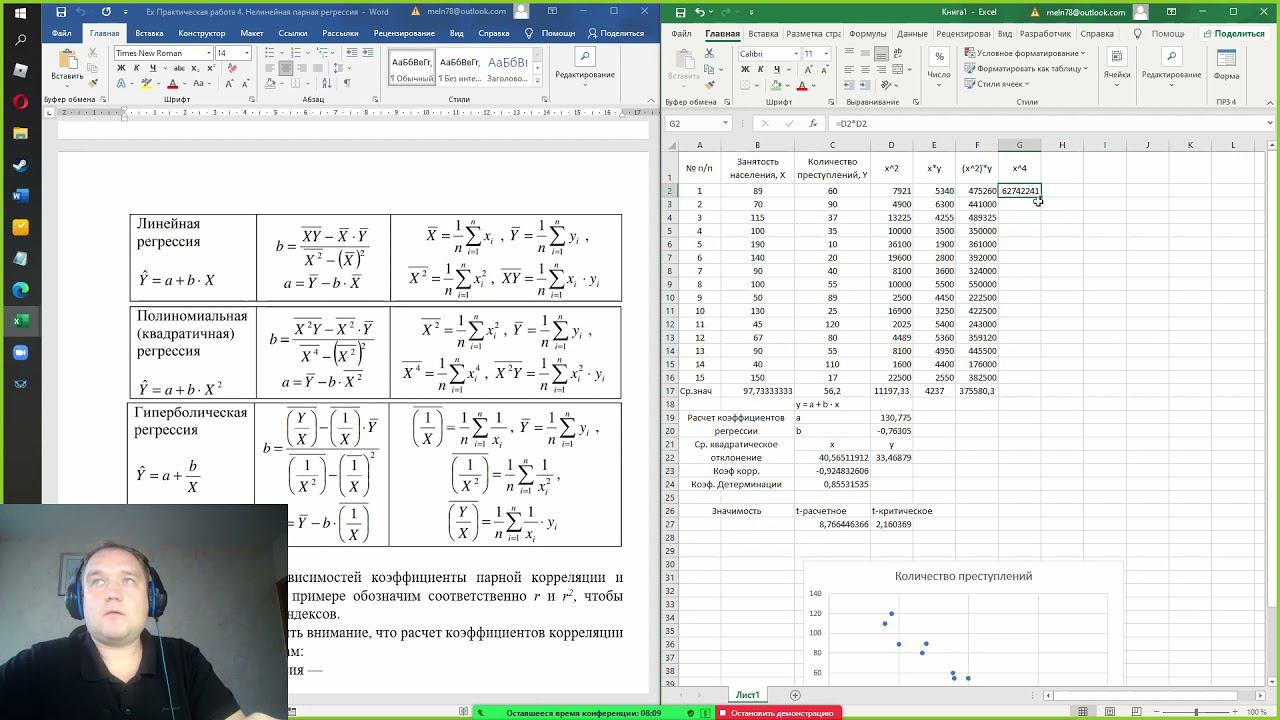
Task: Click Excel zoom slider handle
Action: point(1195,712)
